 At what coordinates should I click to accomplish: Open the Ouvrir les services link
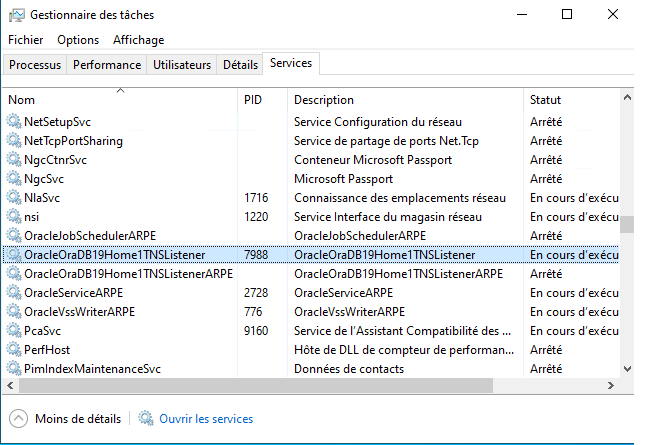tap(206, 419)
